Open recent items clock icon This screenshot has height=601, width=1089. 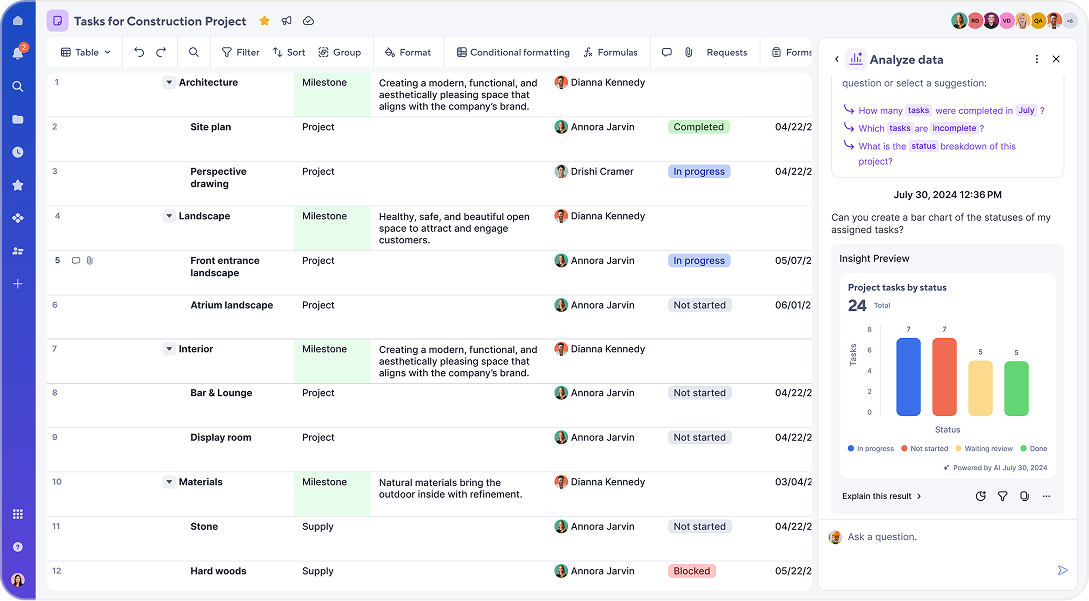(18, 152)
